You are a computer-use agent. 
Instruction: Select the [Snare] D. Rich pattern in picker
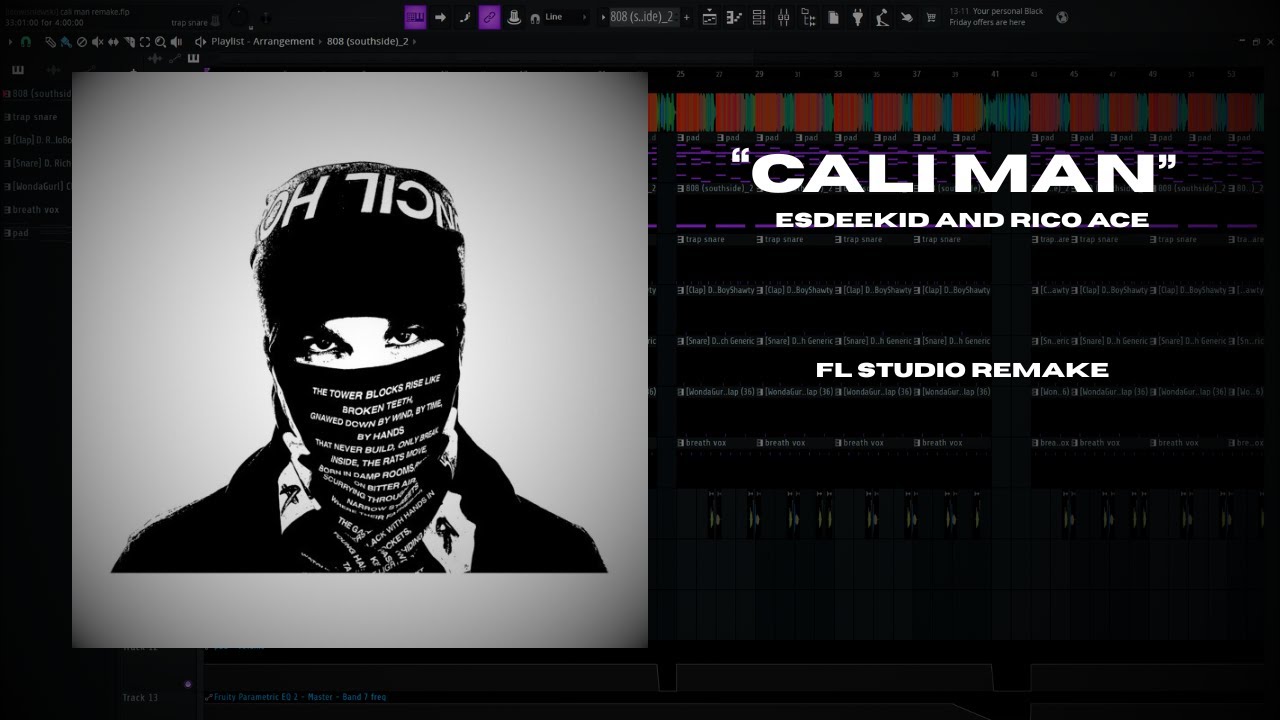pyautogui.click(x=37, y=163)
